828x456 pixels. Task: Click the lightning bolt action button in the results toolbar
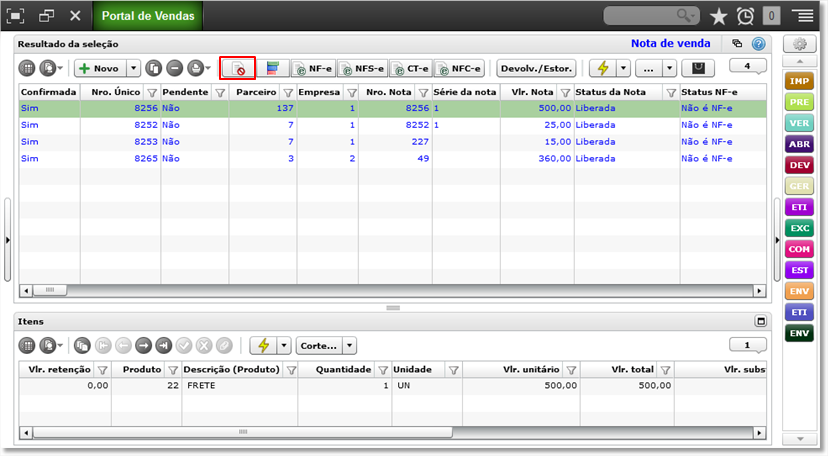603,68
